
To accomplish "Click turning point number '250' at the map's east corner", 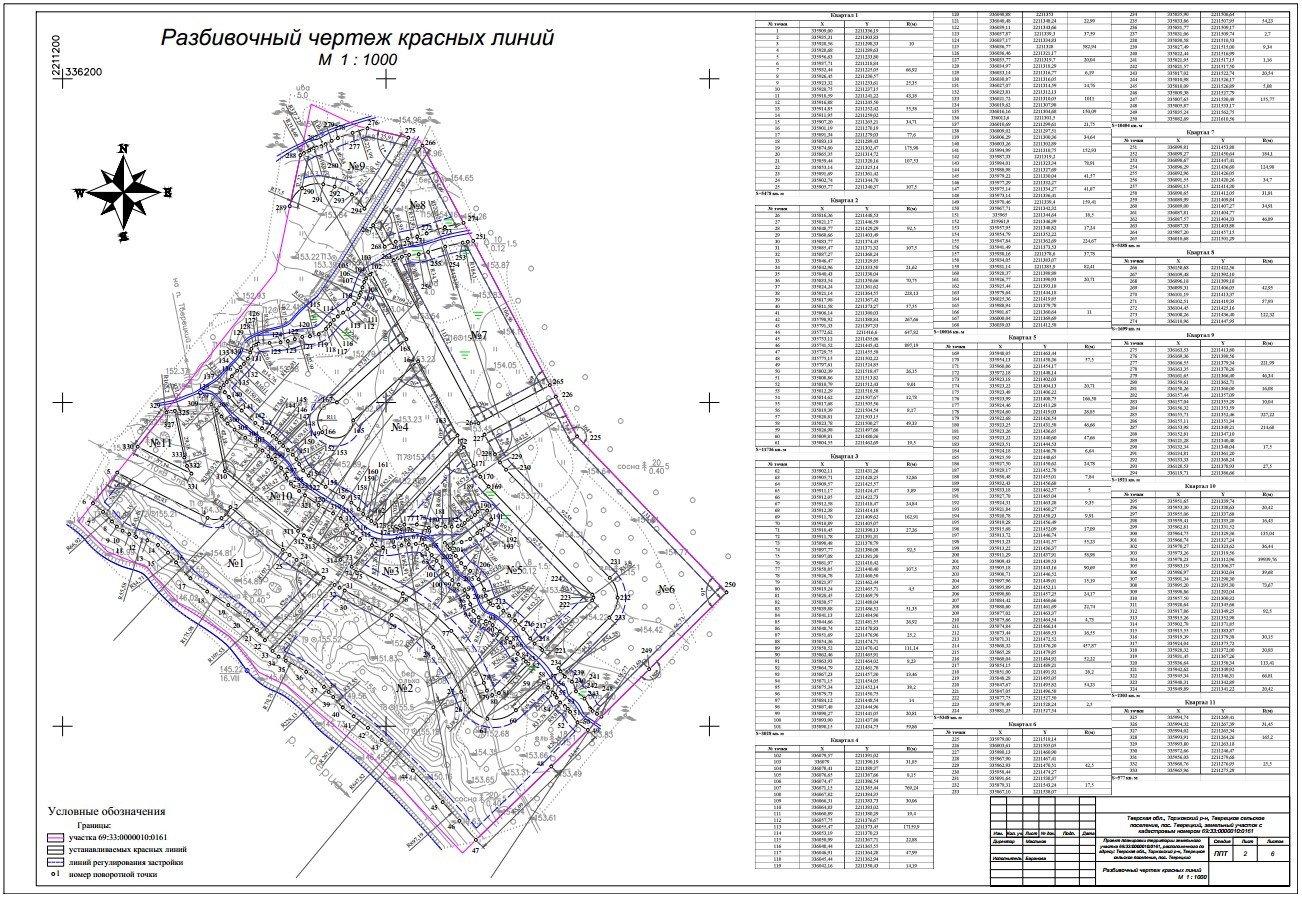I will [730, 584].
